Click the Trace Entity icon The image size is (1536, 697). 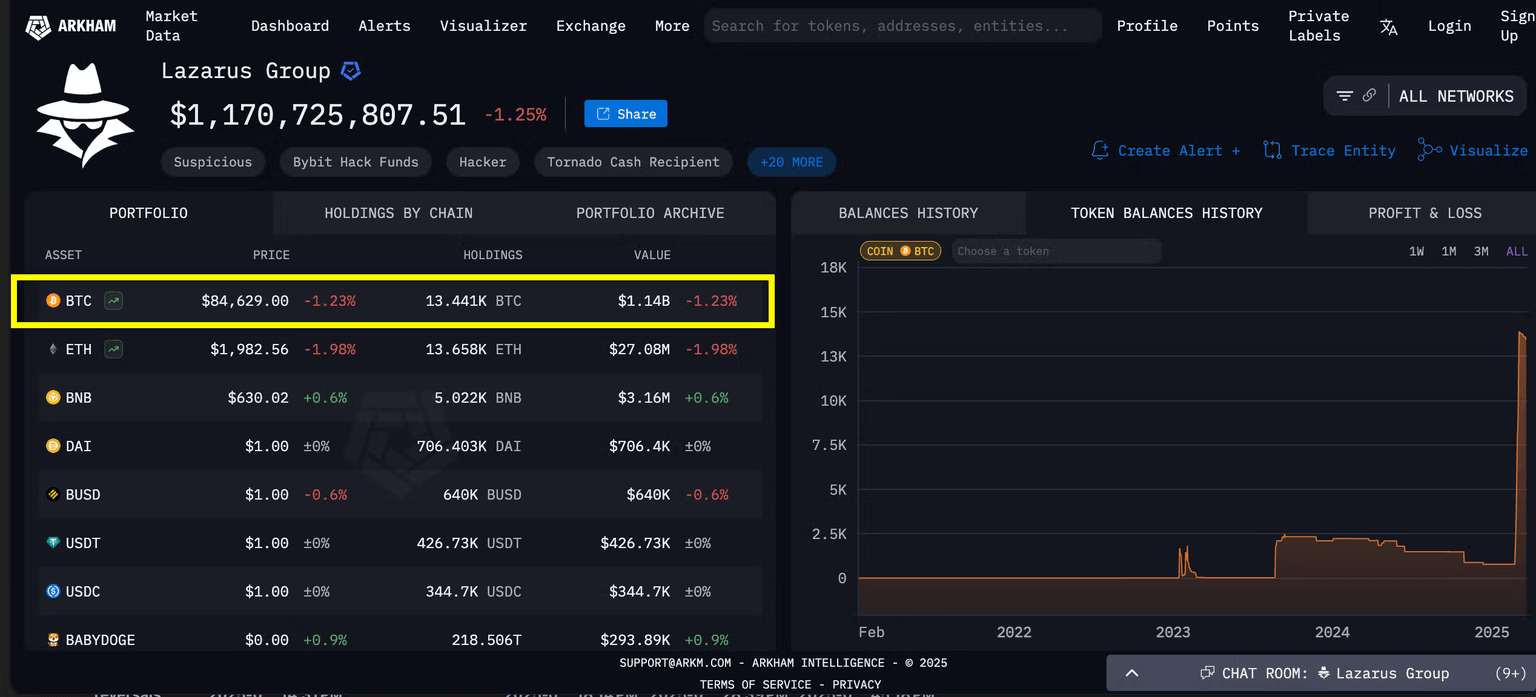[1272, 150]
